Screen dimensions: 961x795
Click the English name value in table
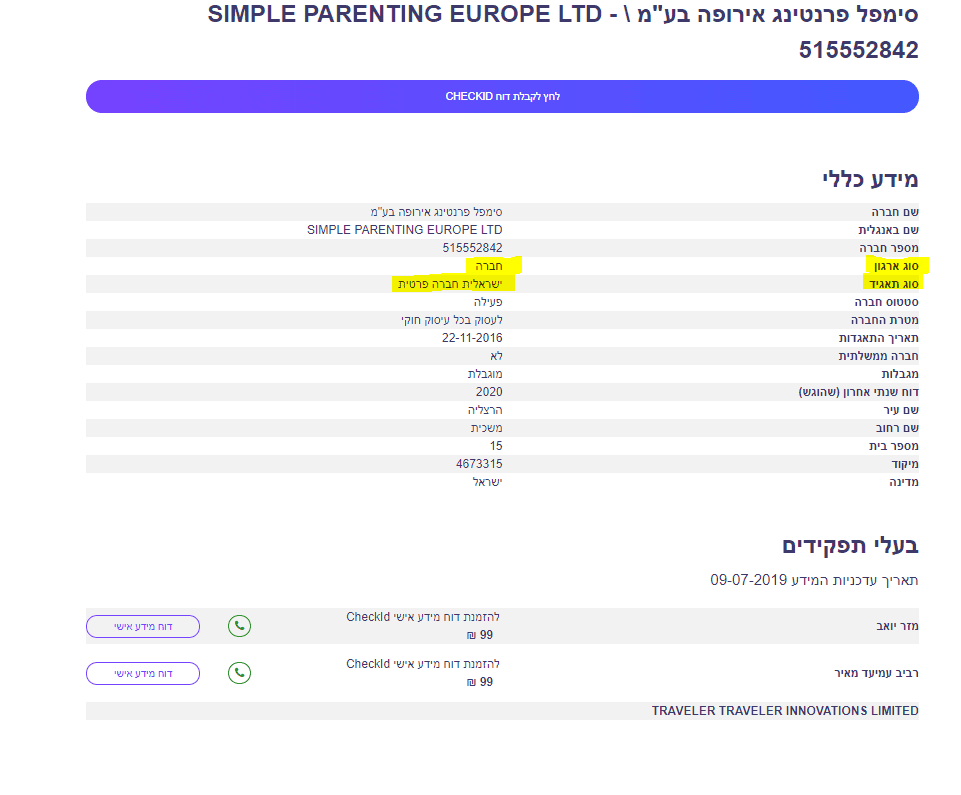404,230
